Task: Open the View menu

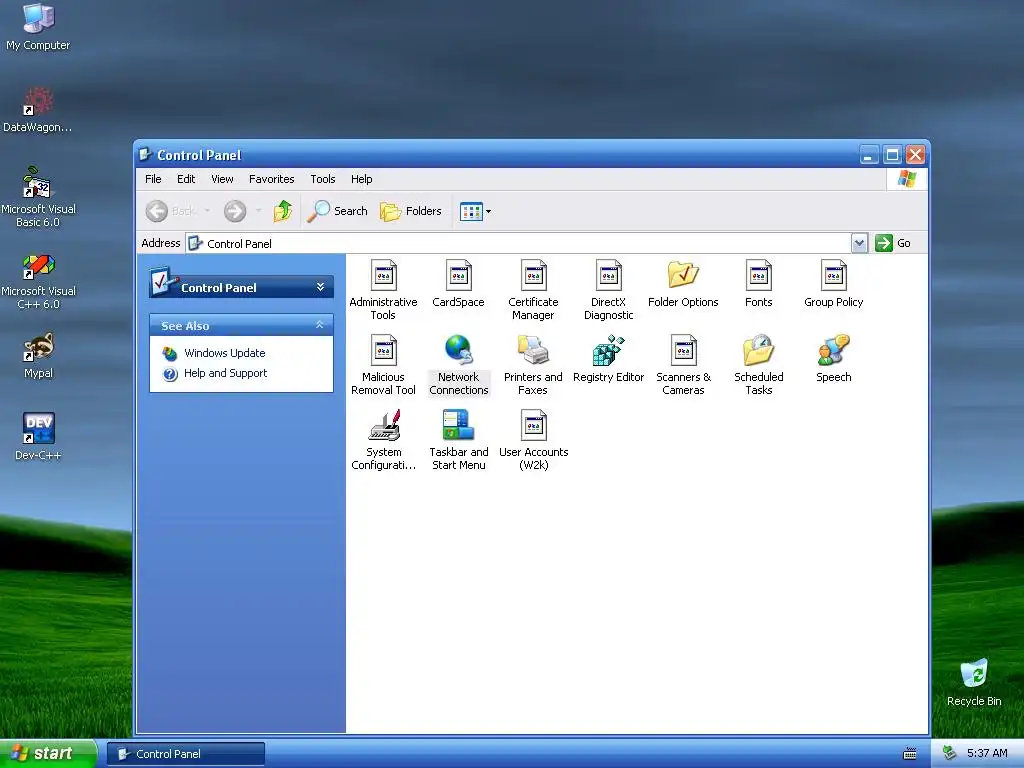Action: coord(222,179)
